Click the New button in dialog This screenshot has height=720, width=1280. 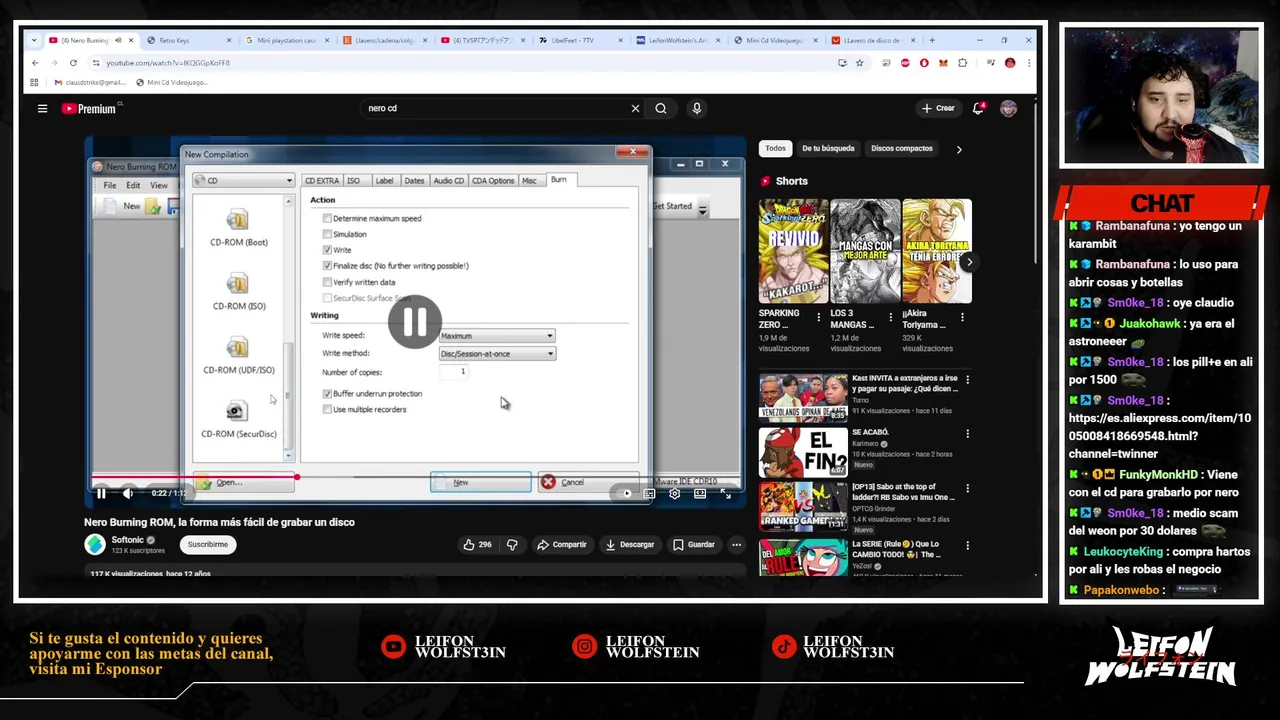481,482
